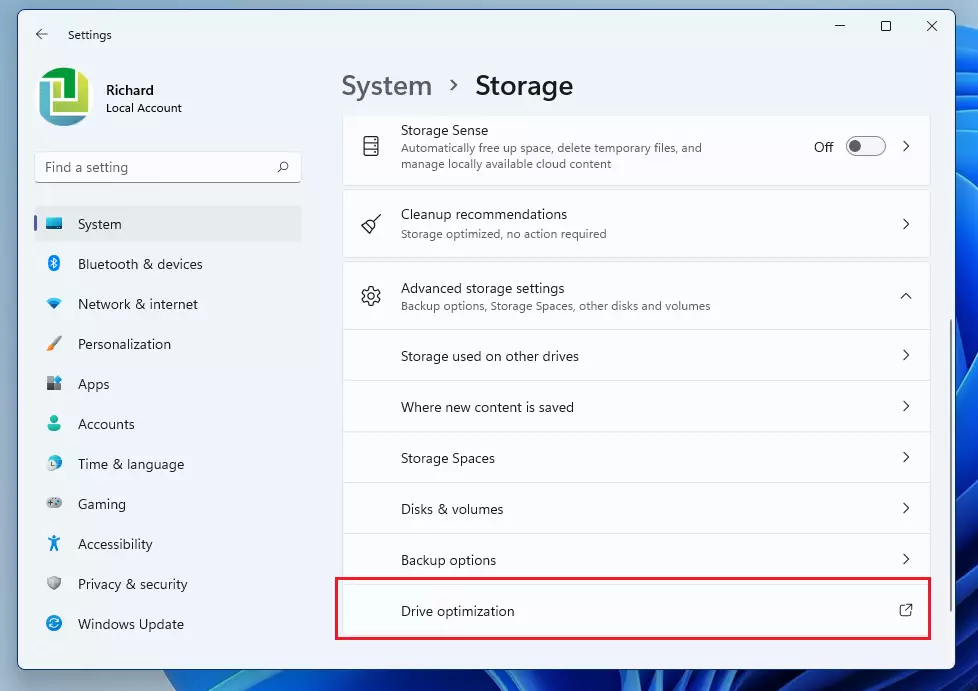Click the System monitor icon in sidebar

click(x=54, y=223)
